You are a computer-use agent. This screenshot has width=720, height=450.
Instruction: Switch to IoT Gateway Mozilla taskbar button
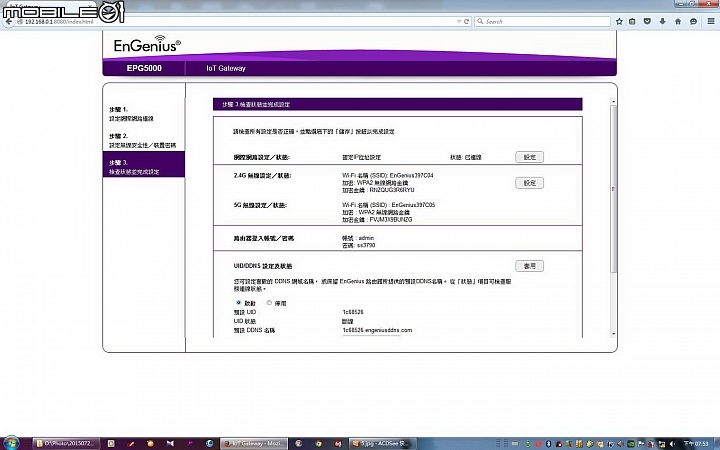pos(254,443)
